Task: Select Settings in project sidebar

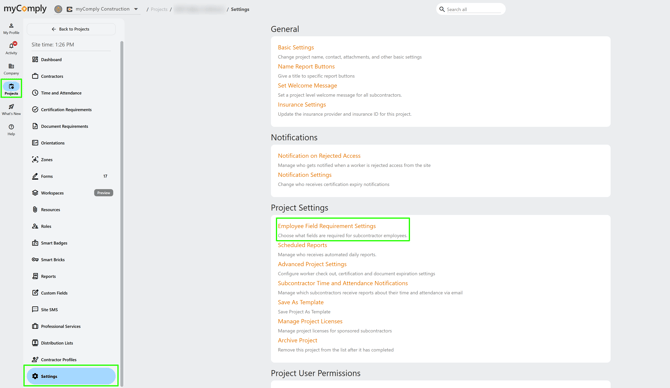Action: [x=71, y=376]
